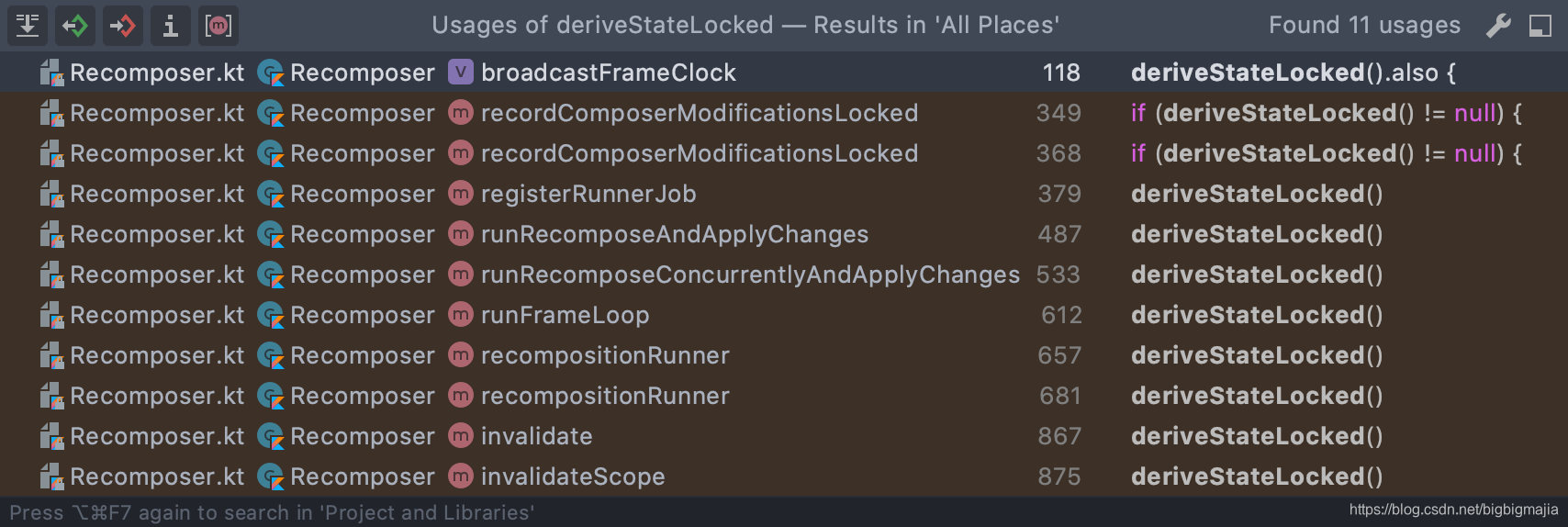Click the Recomposer.kt file icon in invalidate row

click(51, 436)
